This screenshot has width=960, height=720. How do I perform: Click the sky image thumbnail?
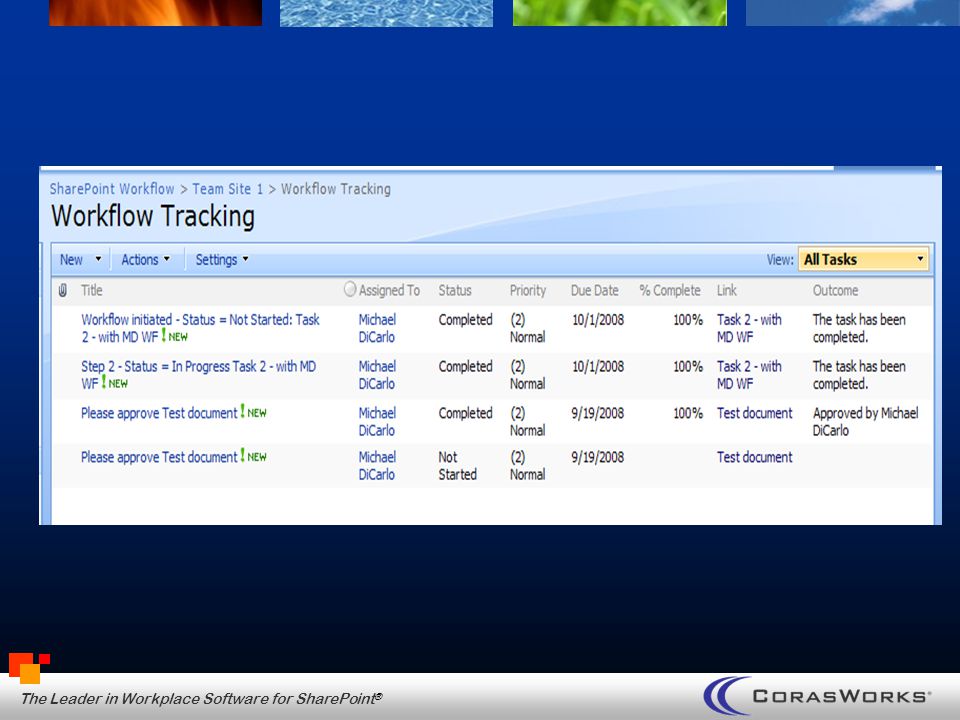coord(853,13)
